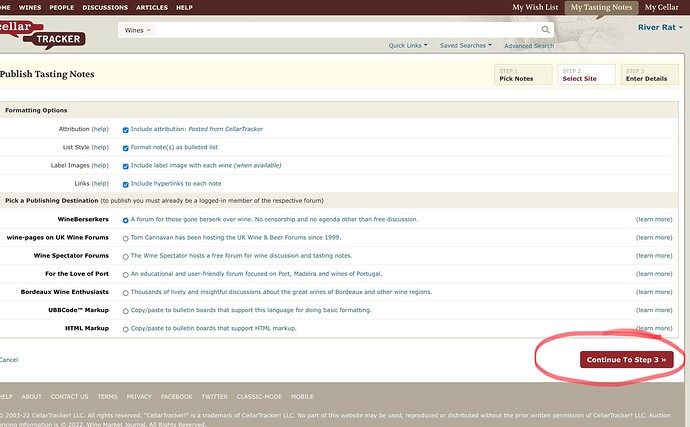This screenshot has height=427, width=690.
Task: Select the HTML Markup radio button
Action: click(125, 329)
